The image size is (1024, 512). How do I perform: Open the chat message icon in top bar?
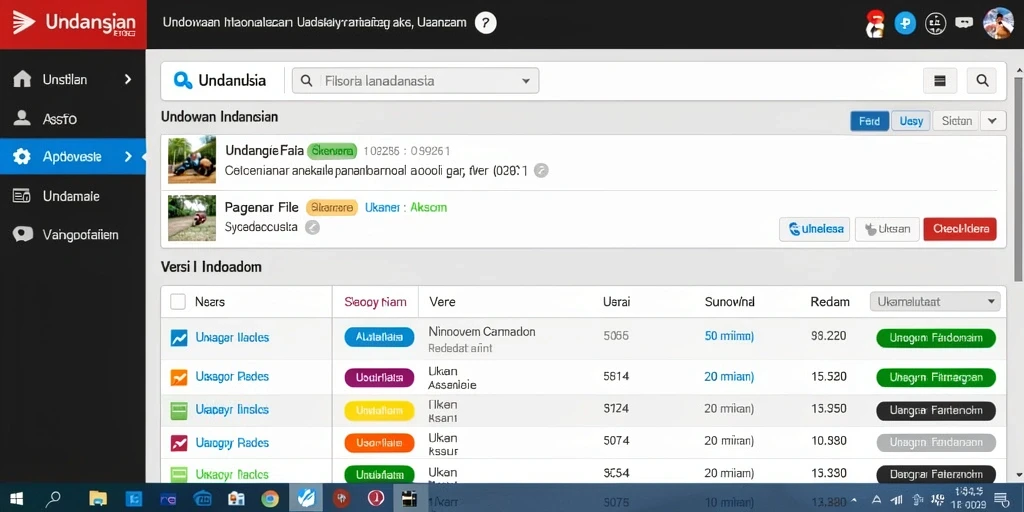964,23
